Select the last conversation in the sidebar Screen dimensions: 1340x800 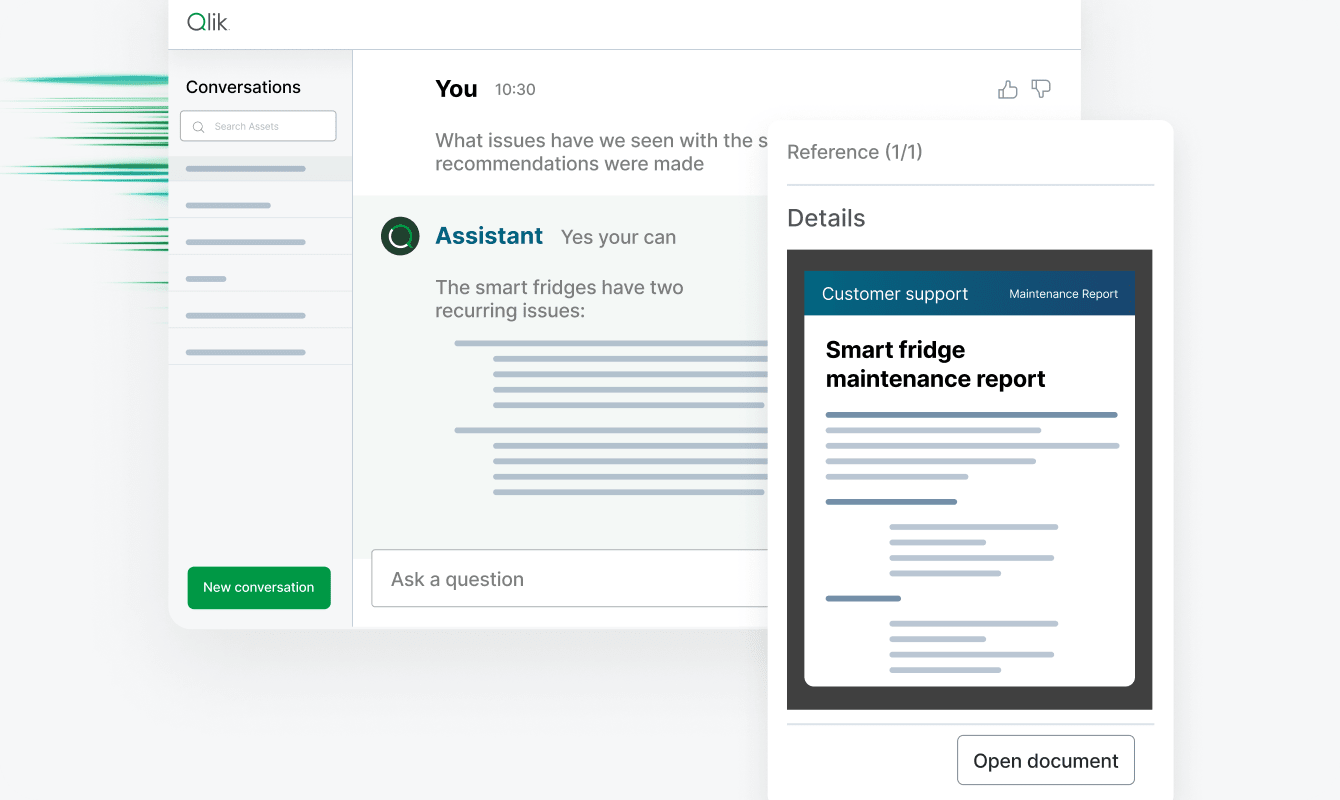click(x=246, y=352)
